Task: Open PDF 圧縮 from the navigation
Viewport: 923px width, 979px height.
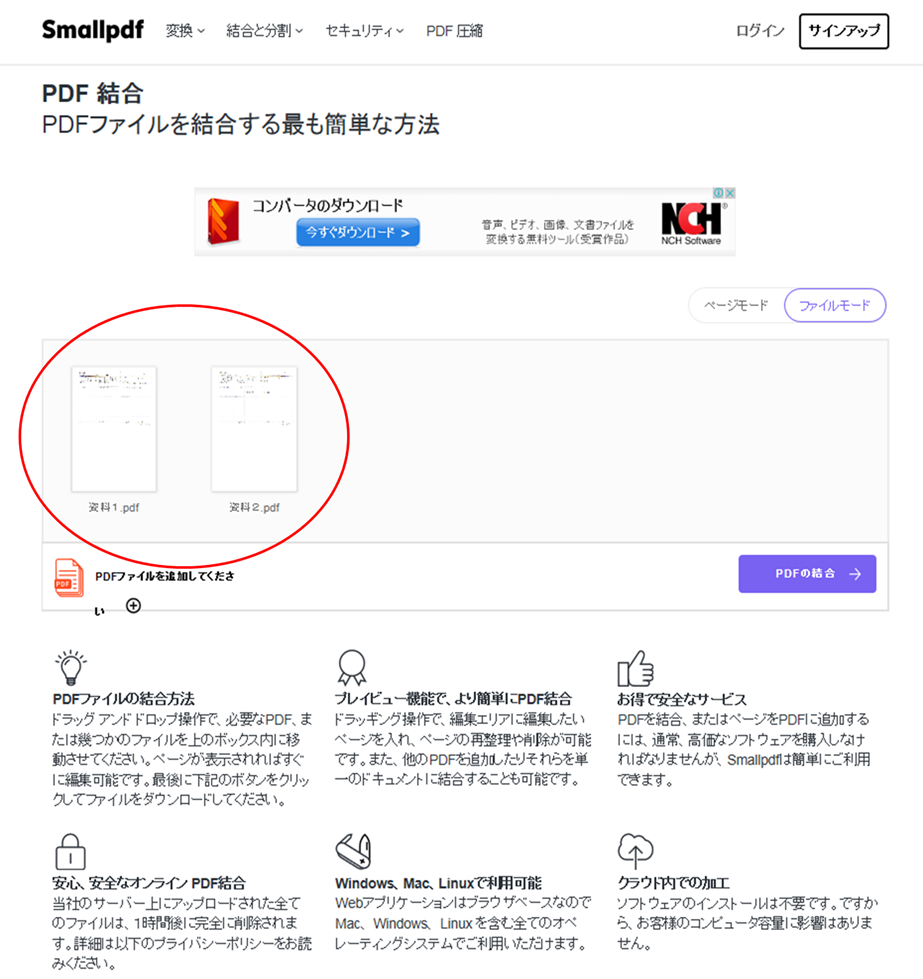Action: (x=454, y=31)
